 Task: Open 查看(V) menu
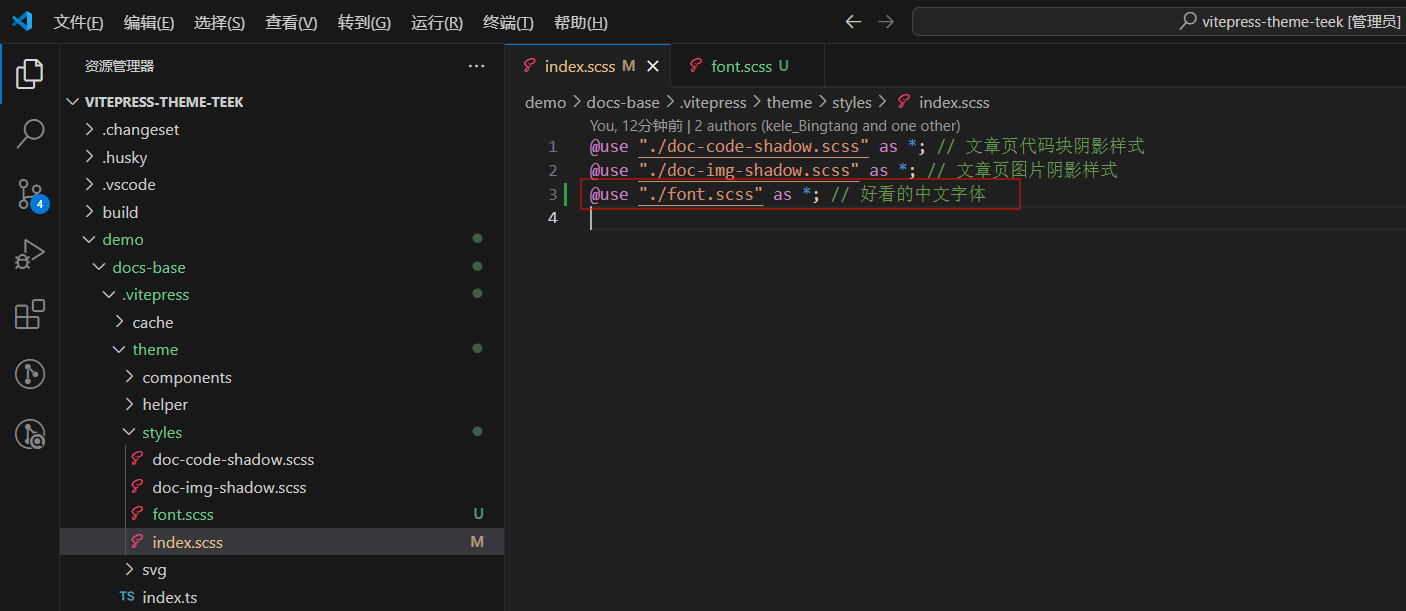pyautogui.click(x=291, y=22)
